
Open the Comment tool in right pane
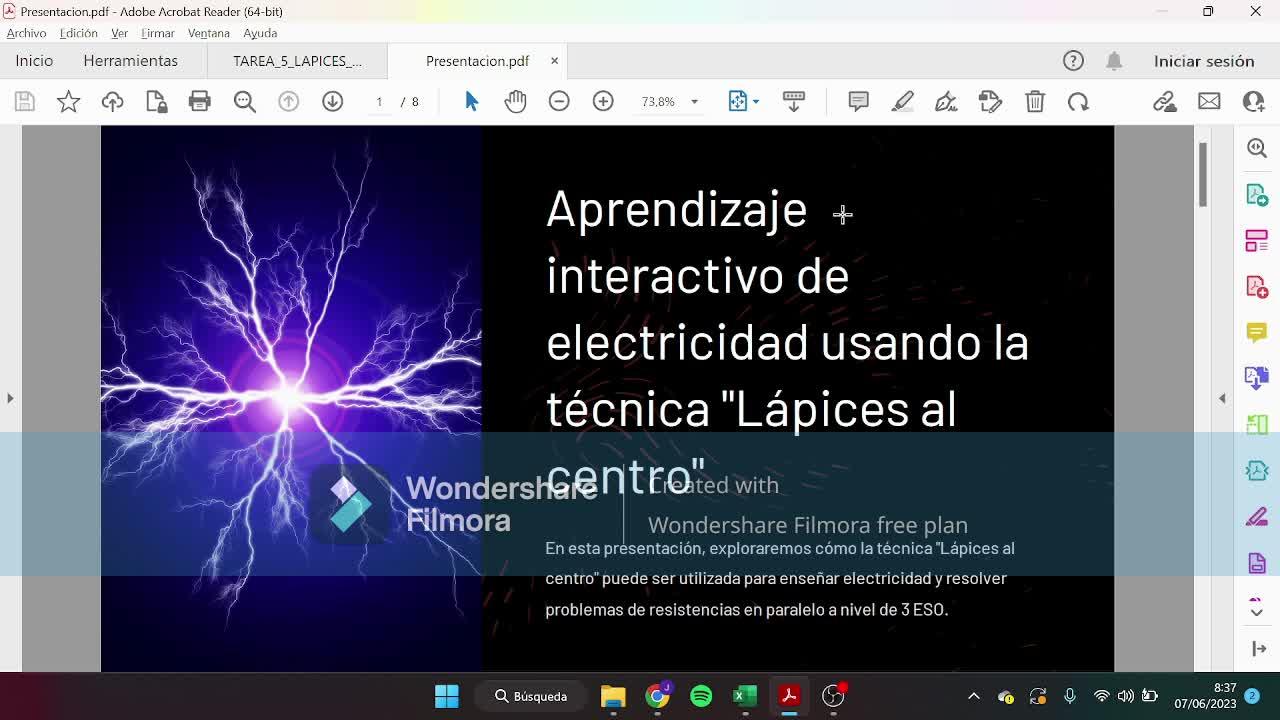[1257, 332]
